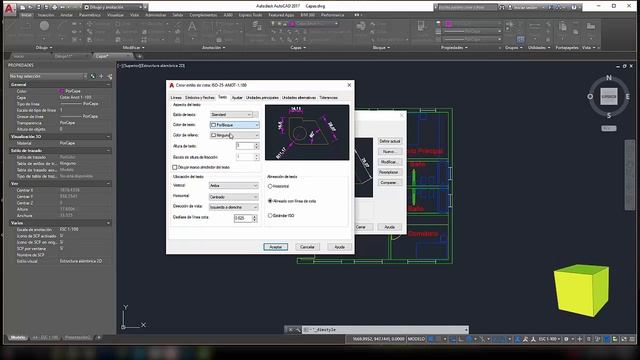Add a new layout with plus icon
The width and height of the screenshot is (640, 360).
(98, 338)
